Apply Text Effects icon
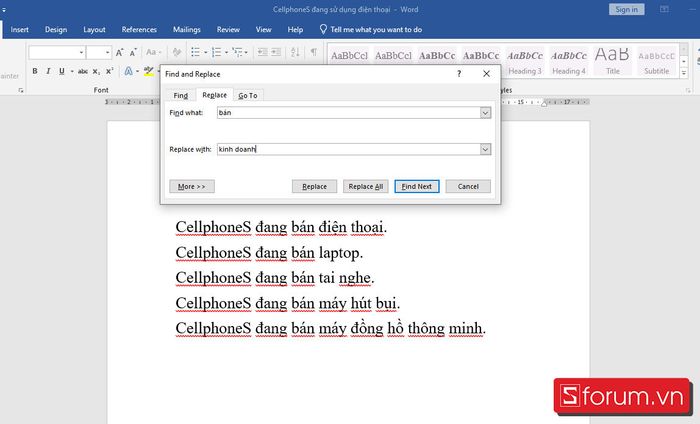Image resolution: width=700 pixels, height=424 pixels. point(129,71)
